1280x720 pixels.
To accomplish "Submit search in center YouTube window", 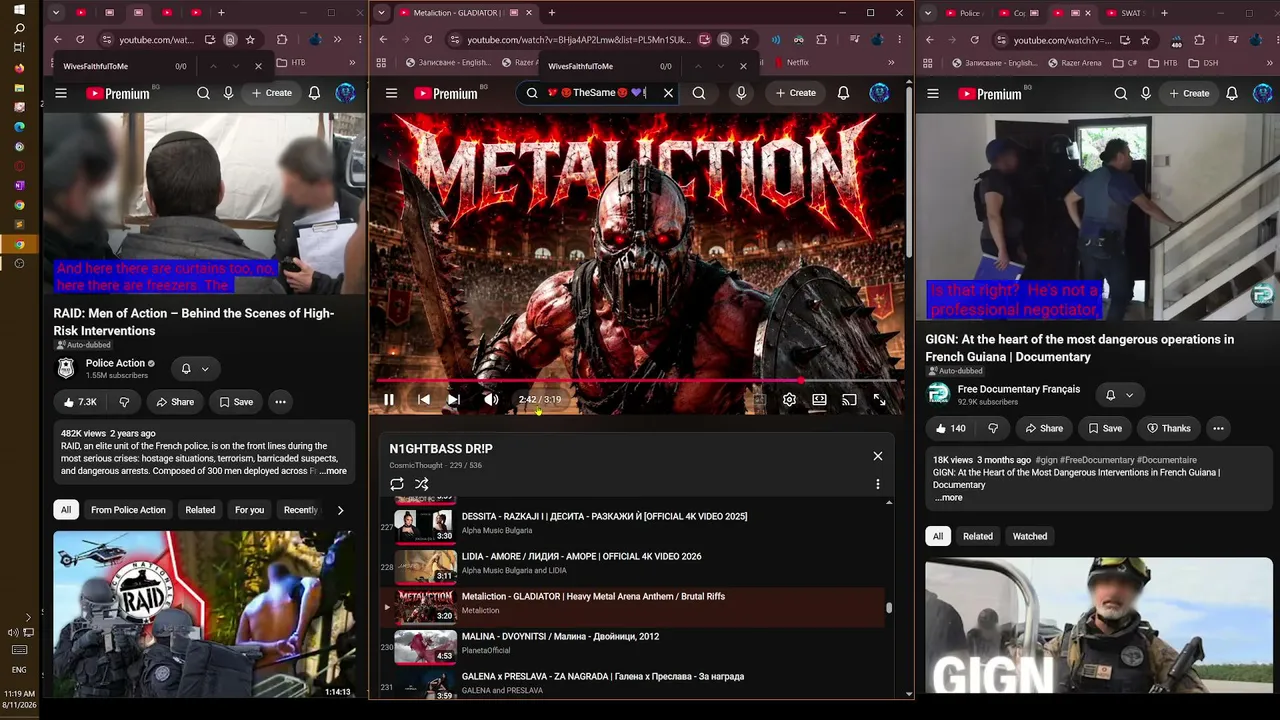I will (x=699, y=93).
